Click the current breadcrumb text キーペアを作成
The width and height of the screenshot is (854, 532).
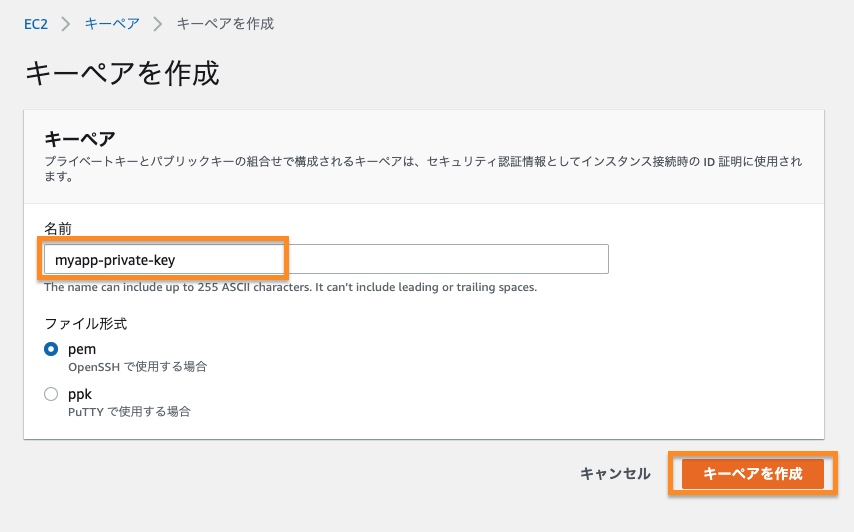pos(225,23)
